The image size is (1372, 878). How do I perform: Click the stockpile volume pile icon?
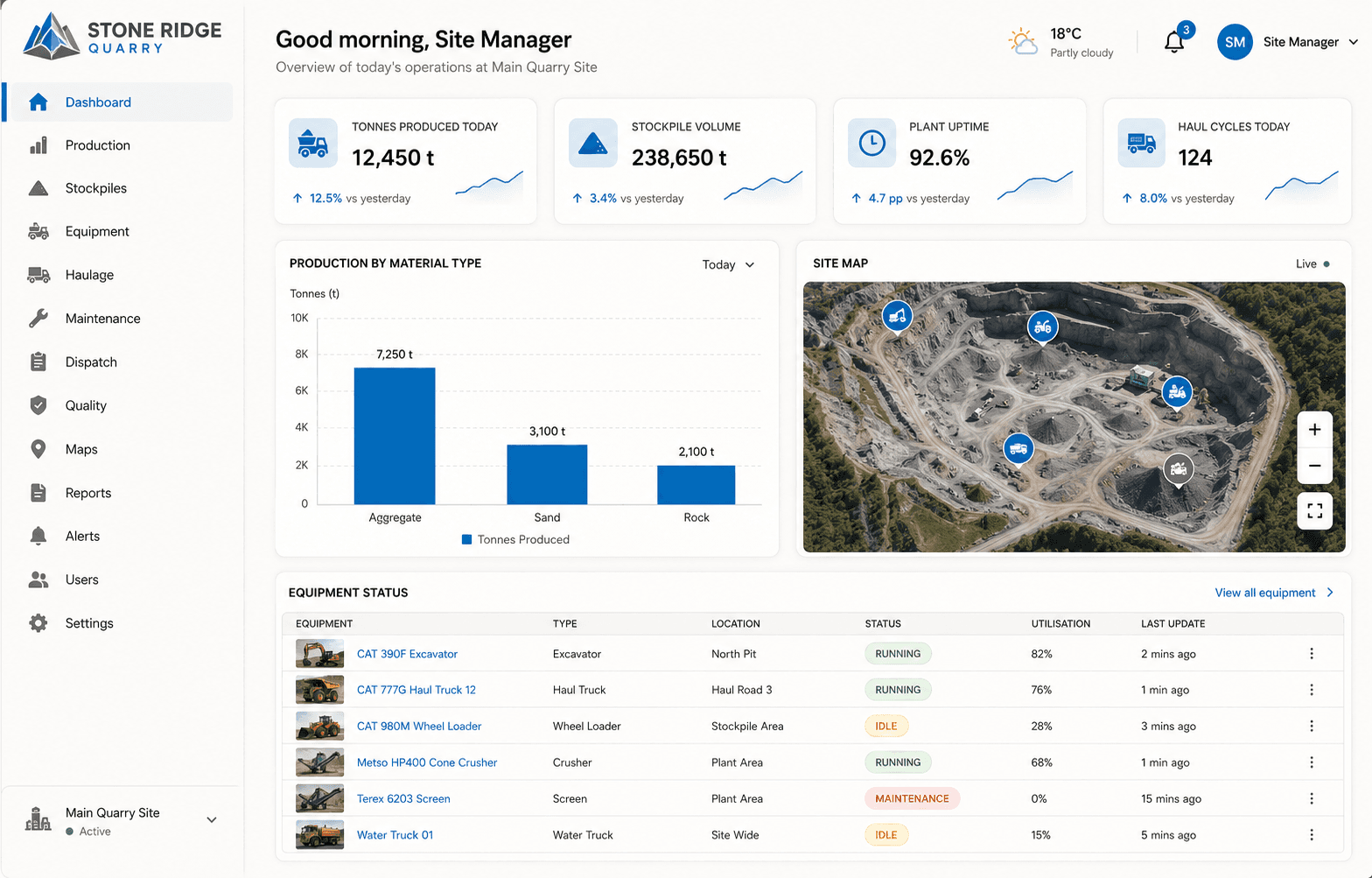(x=592, y=143)
